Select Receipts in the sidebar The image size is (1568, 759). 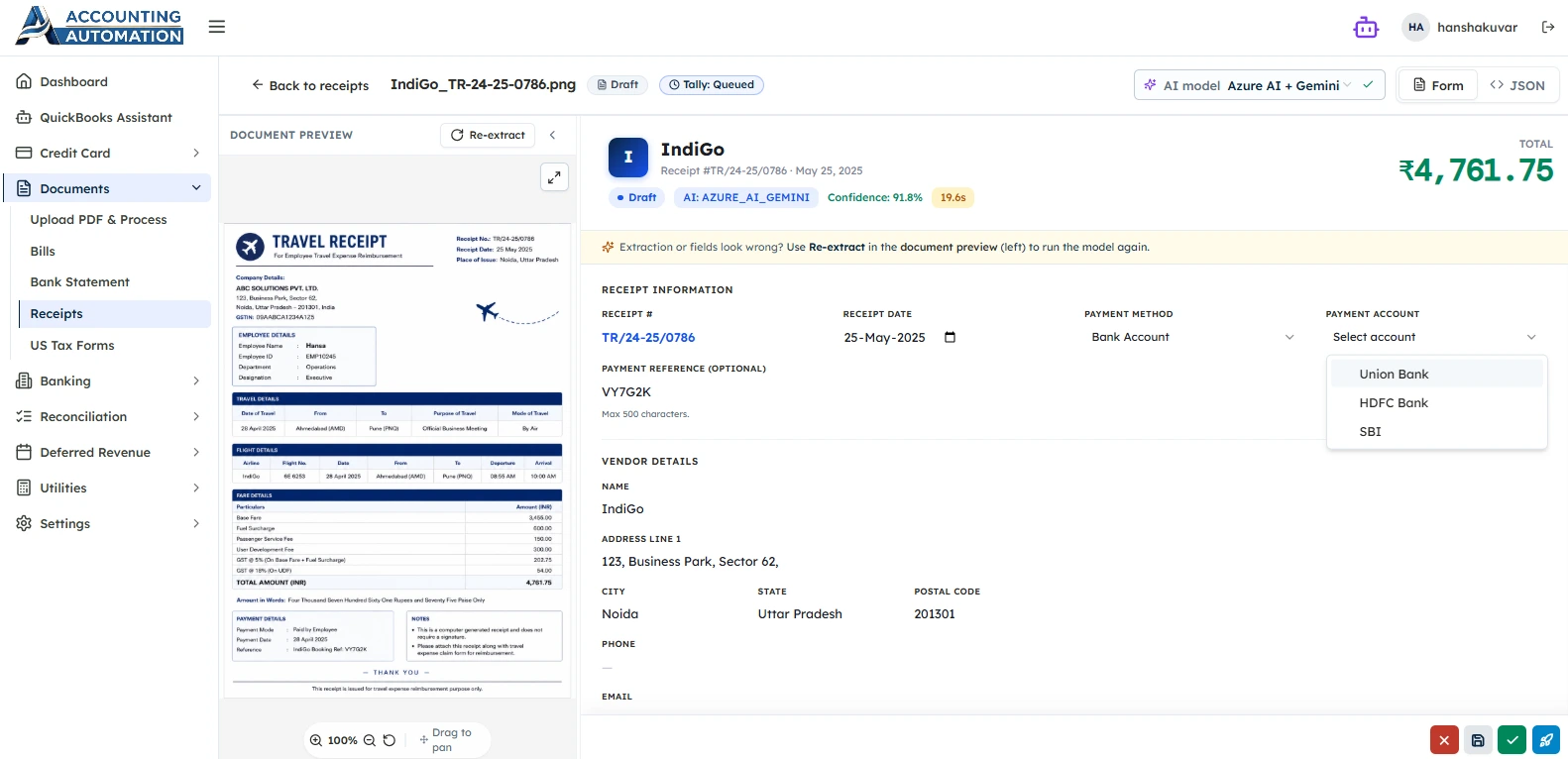click(115, 313)
